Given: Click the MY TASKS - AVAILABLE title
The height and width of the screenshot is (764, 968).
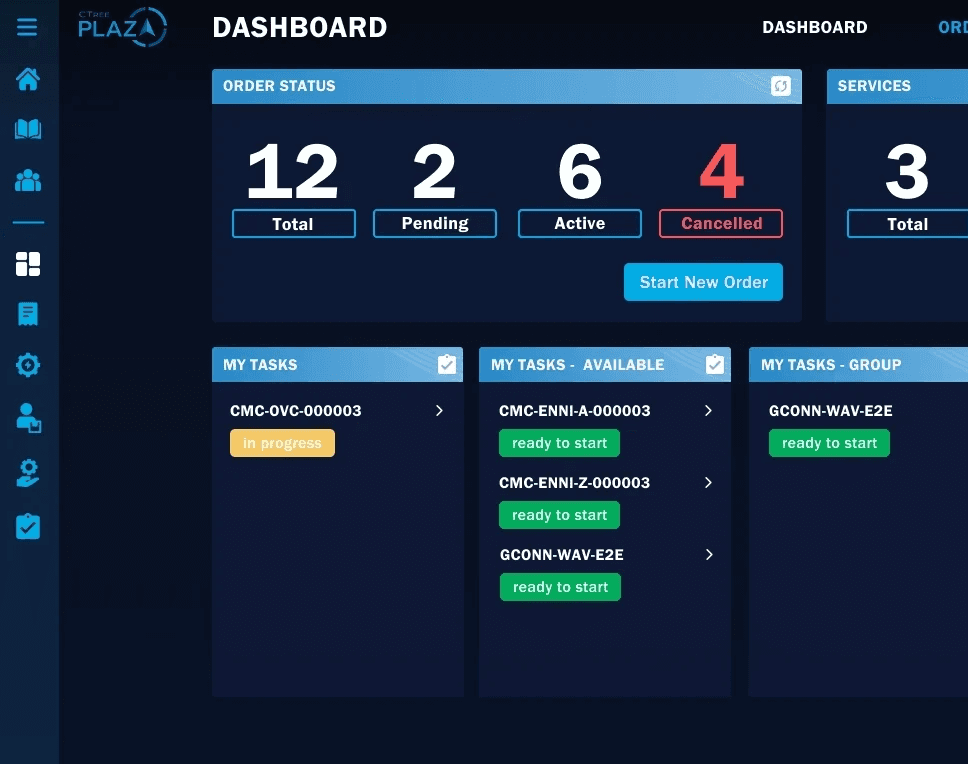Looking at the screenshot, I should coord(578,365).
